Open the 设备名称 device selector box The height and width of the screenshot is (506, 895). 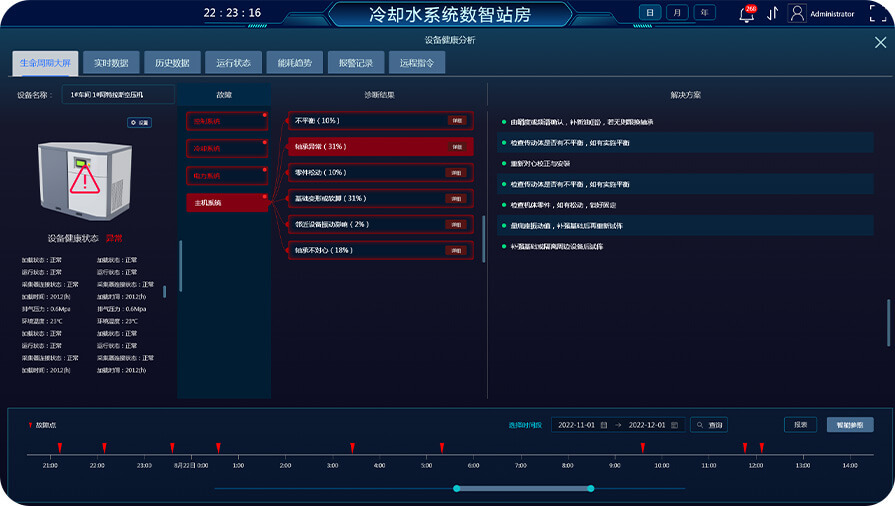coord(118,95)
